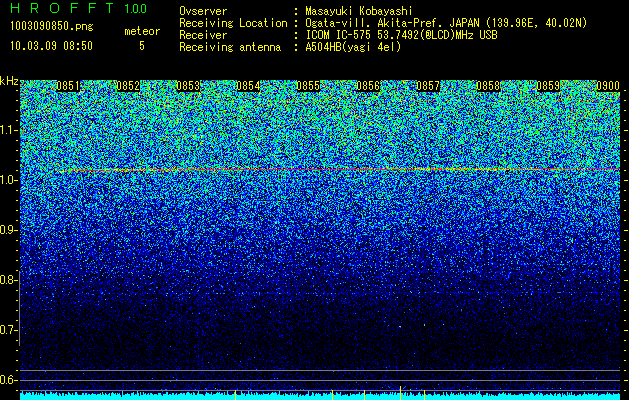The image size is (629, 400).
Task: Click the 0858 time marker
Action: [488, 86]
